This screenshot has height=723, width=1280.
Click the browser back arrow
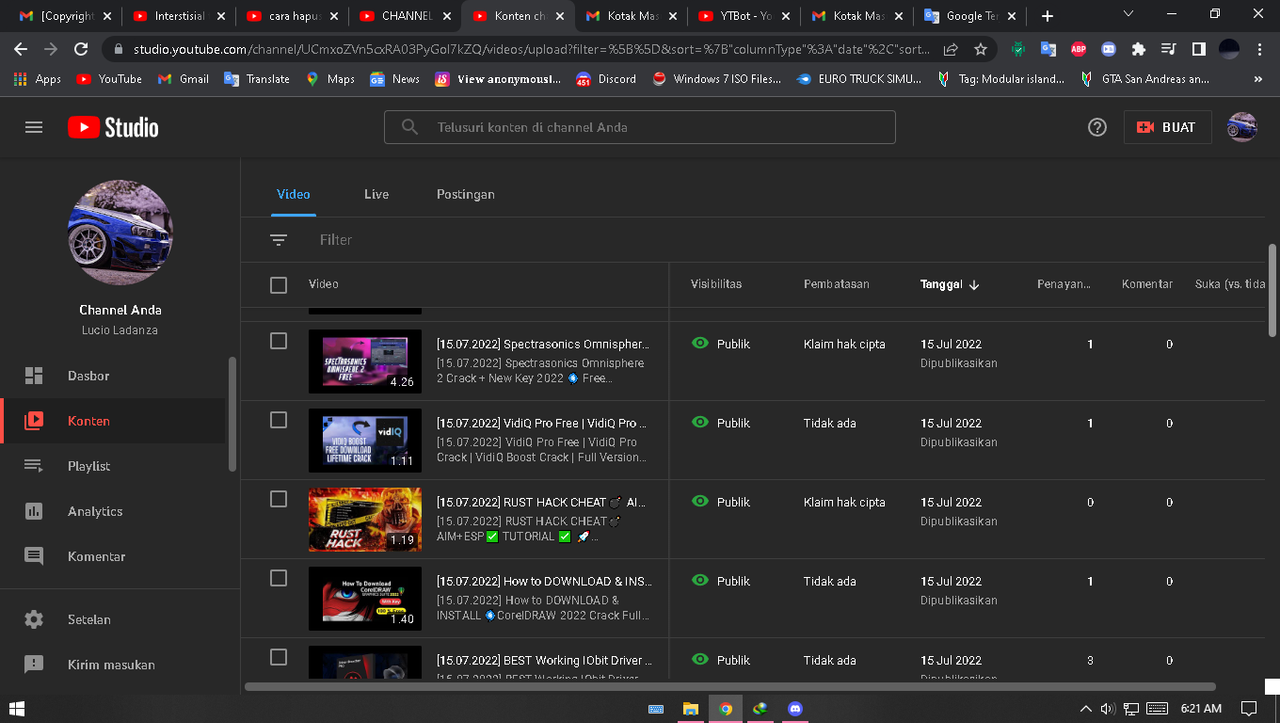click(x=21, y=49)
